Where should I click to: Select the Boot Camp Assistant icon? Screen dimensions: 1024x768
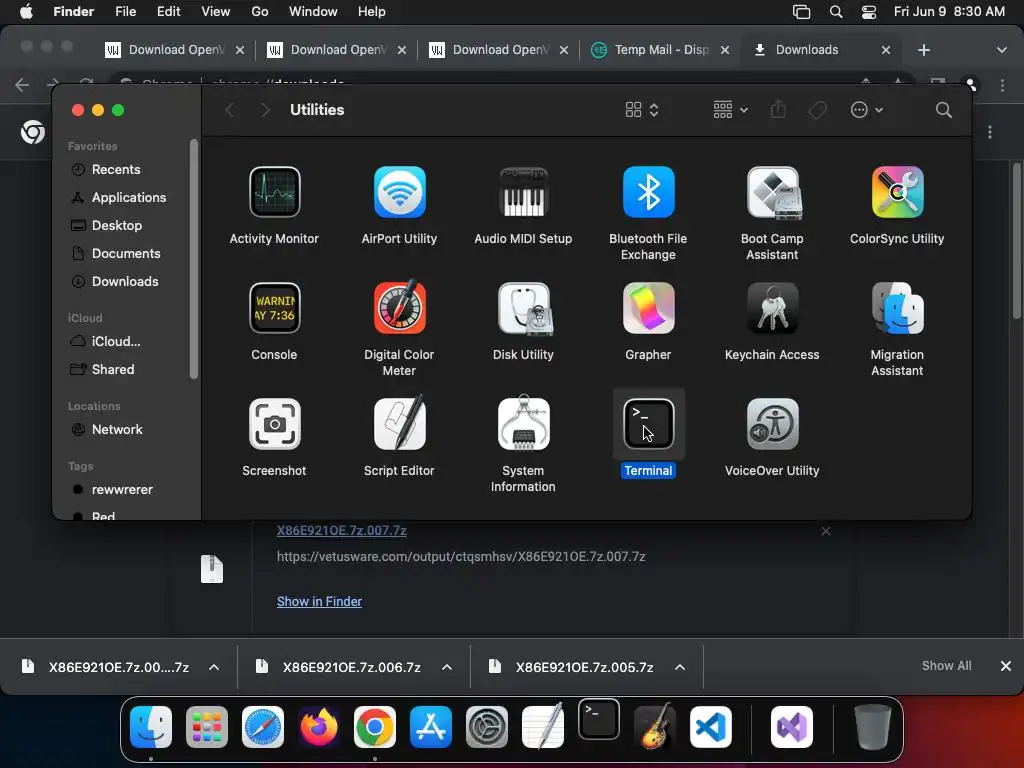point(773,192)
